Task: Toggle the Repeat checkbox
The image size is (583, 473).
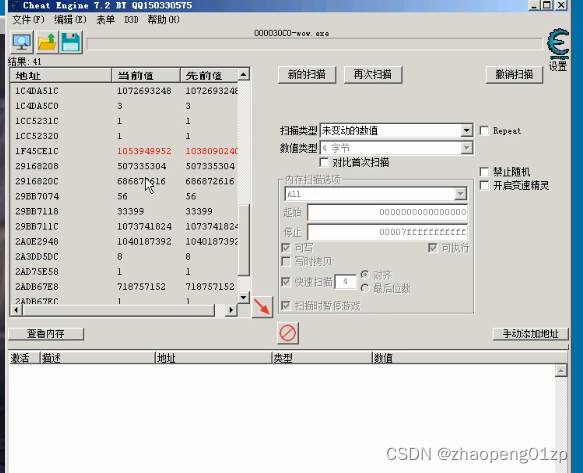Action: 484,131
